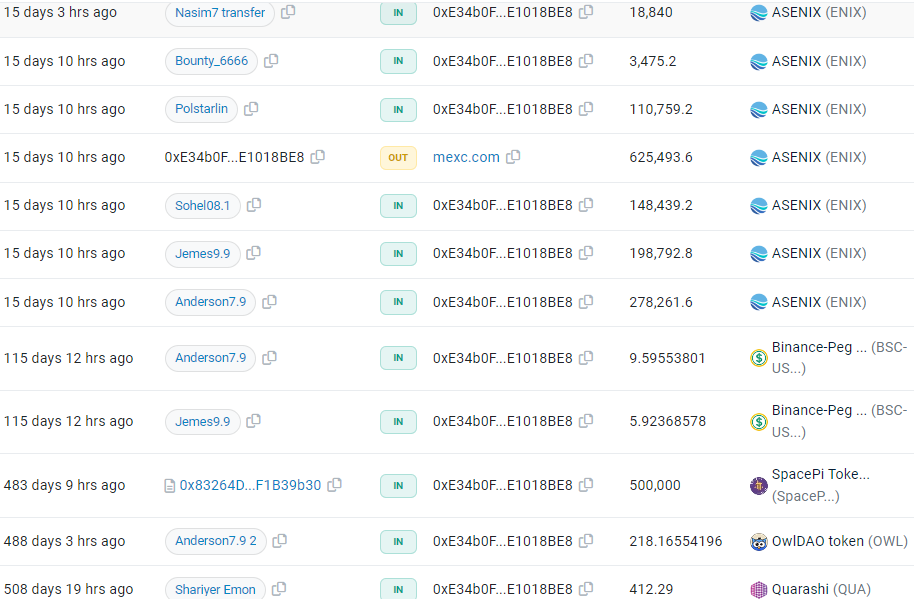Copy Anderson7.9 address in the 278,261.6 row
This screenshot has width=914, height=599.
(x=269, y=302)
